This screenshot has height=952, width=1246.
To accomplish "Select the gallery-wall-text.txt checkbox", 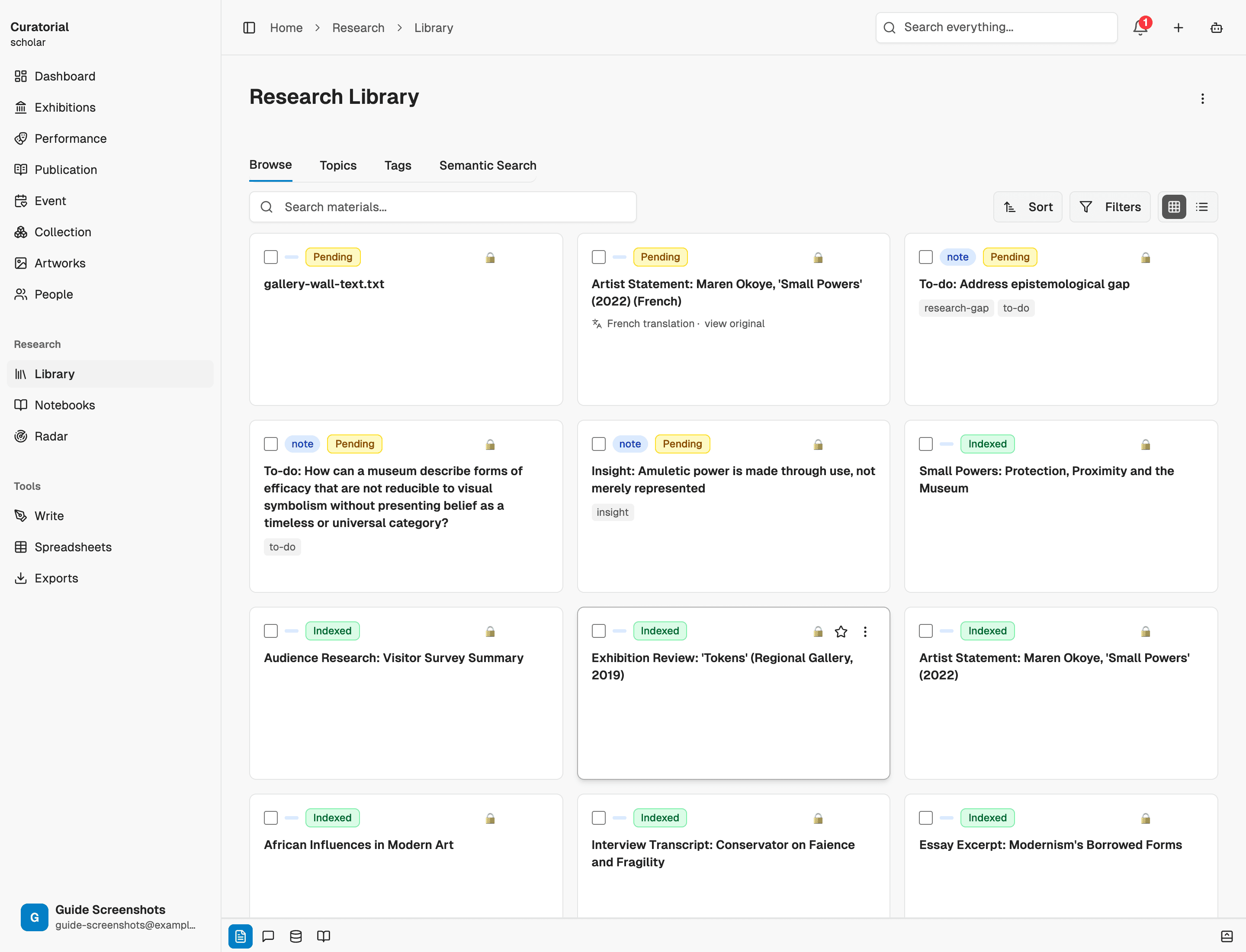I will point(271,257).
